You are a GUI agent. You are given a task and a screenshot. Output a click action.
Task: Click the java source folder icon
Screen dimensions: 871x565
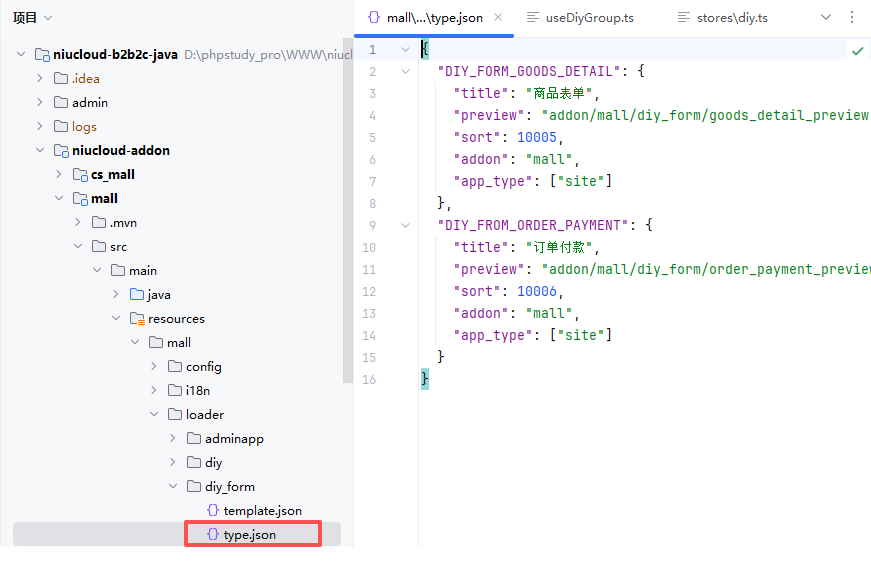click(x=136, y=294)
